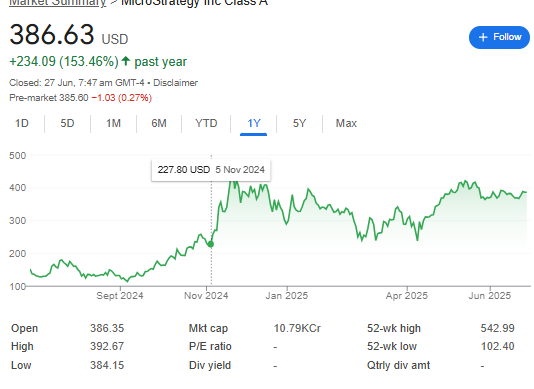Click the Mkt cap value 10.79KCr
Viewport: 534px width, 389px height.
click(x=297, y=328)
